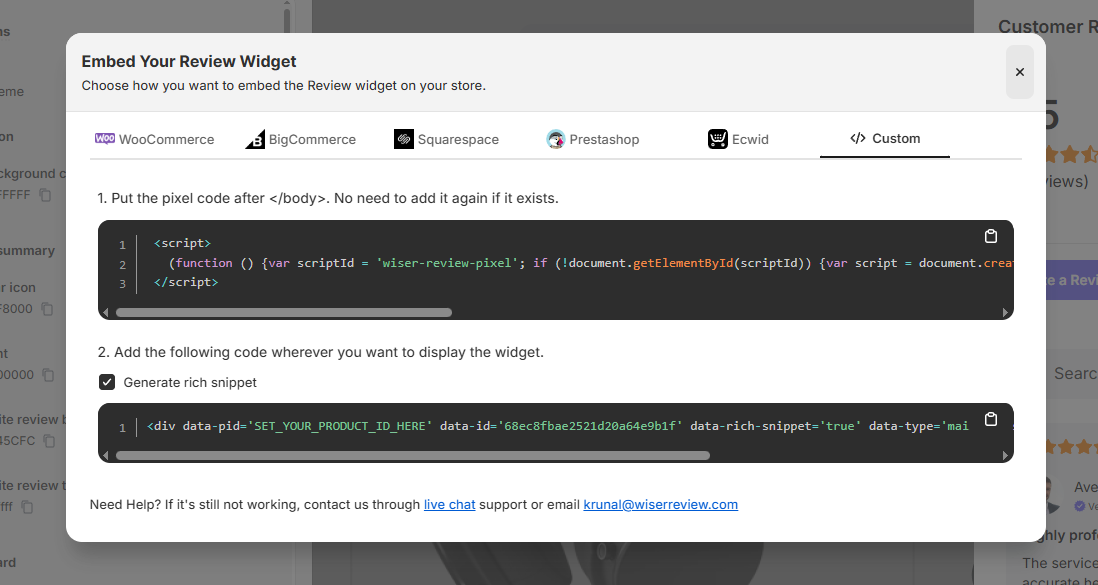Copy the widget display div code
1098x585 pixels.
click(991, 420)
